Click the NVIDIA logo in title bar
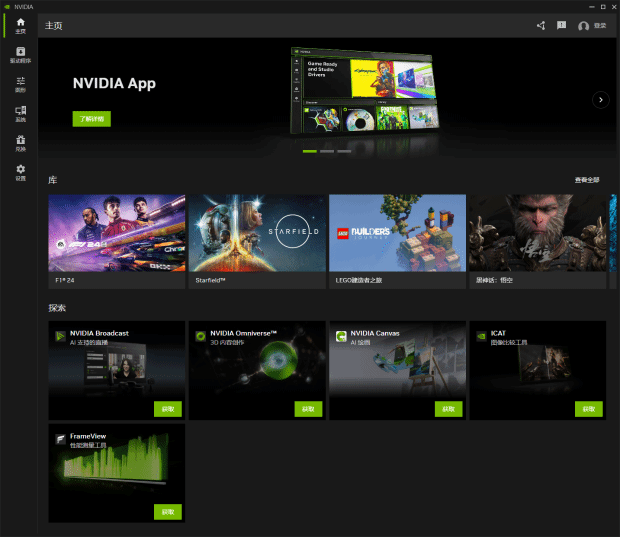 (7, 7)
